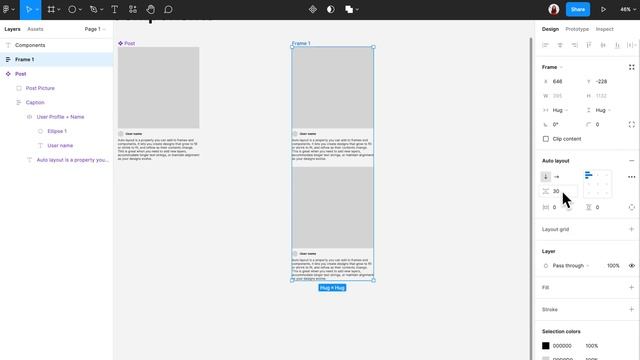The height and width of the screenshot is (360, 640).
Task: Switch to the Assets tab
Action: [35, 29]
